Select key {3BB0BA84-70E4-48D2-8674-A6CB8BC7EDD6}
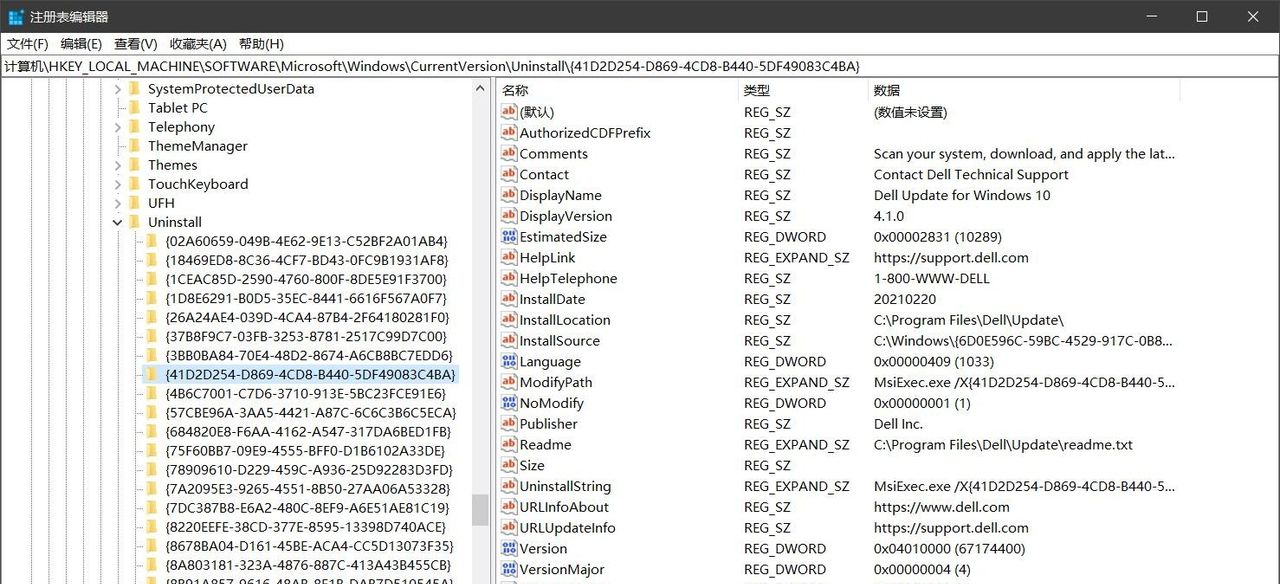 tap(309, 355)
